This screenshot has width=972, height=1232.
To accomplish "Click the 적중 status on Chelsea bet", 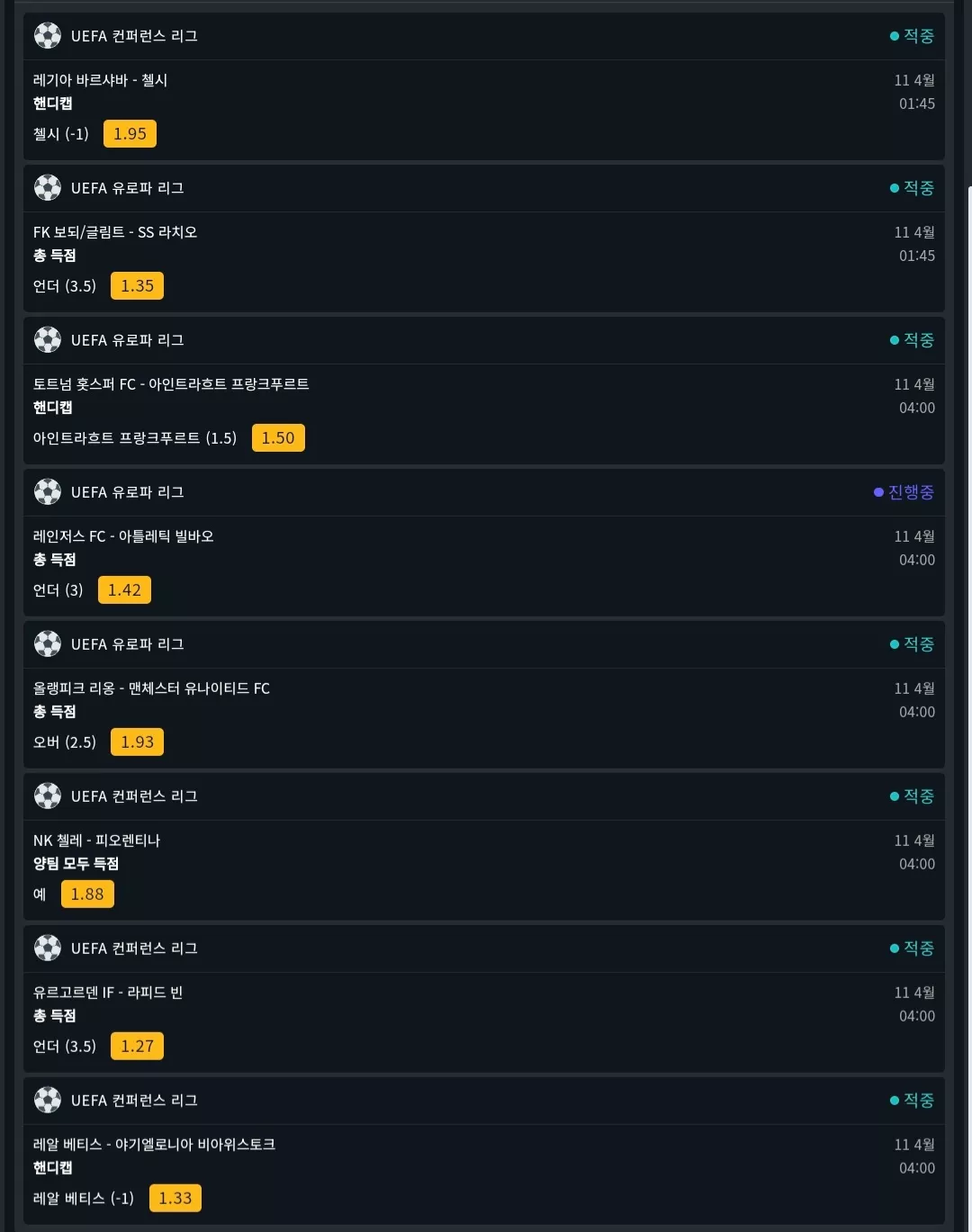I will click(913, 36).
